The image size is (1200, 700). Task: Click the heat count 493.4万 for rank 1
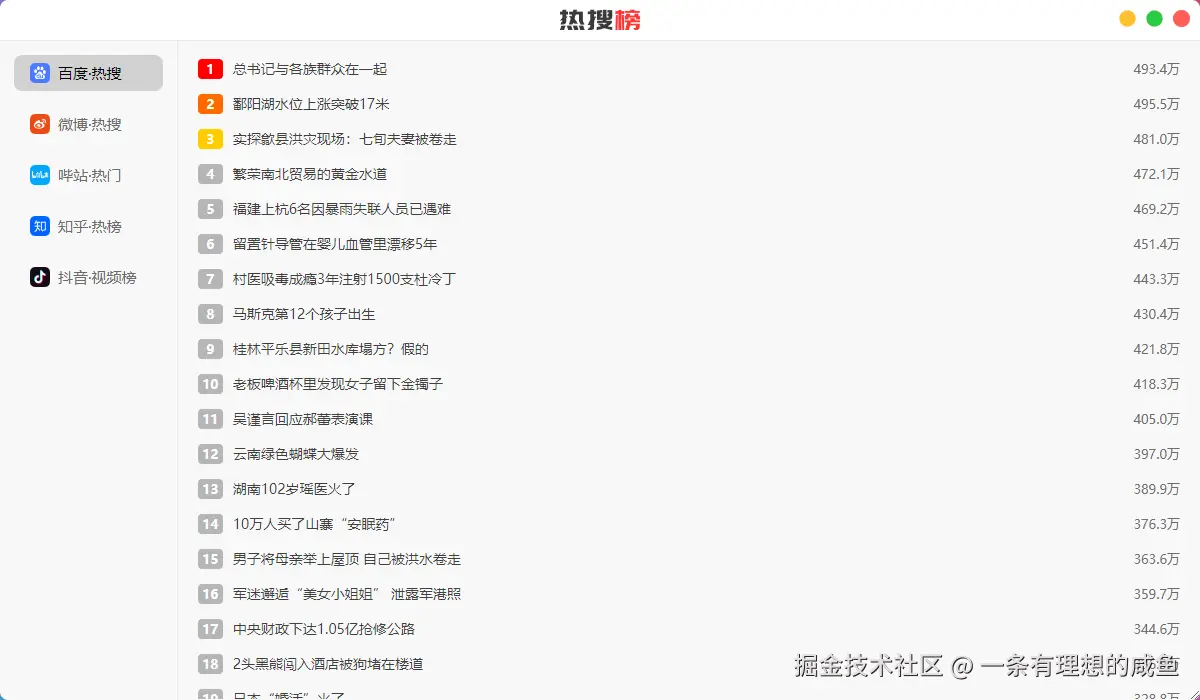(1157, 69)
